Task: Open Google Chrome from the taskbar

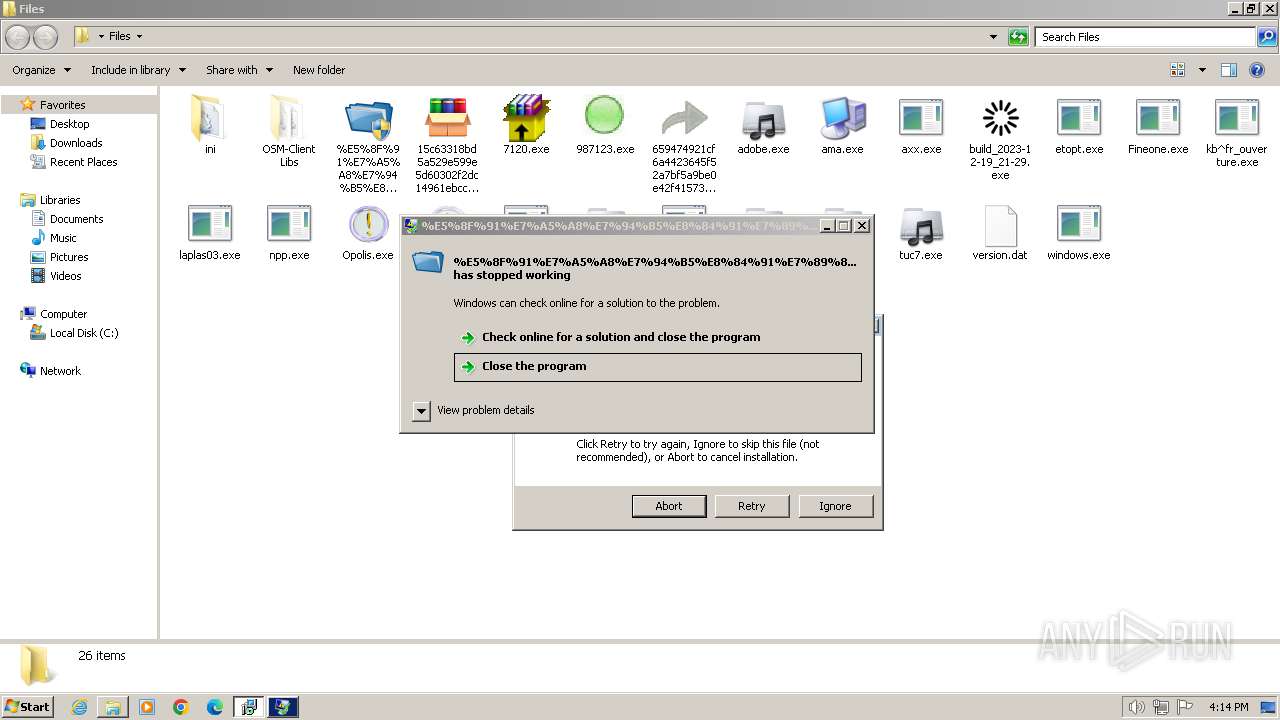Action: [181, 707]
